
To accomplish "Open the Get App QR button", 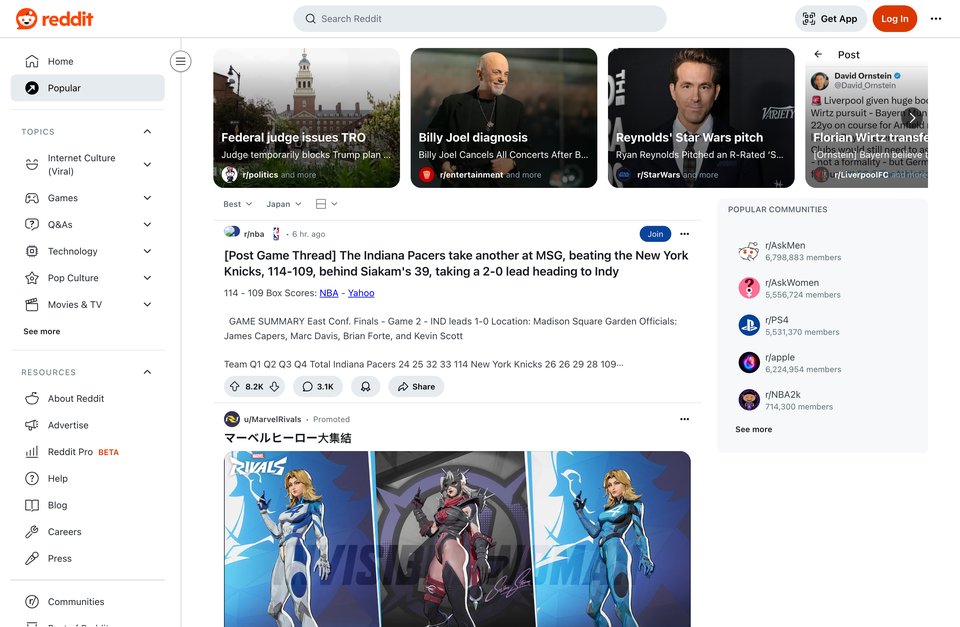I will (830, 19).
